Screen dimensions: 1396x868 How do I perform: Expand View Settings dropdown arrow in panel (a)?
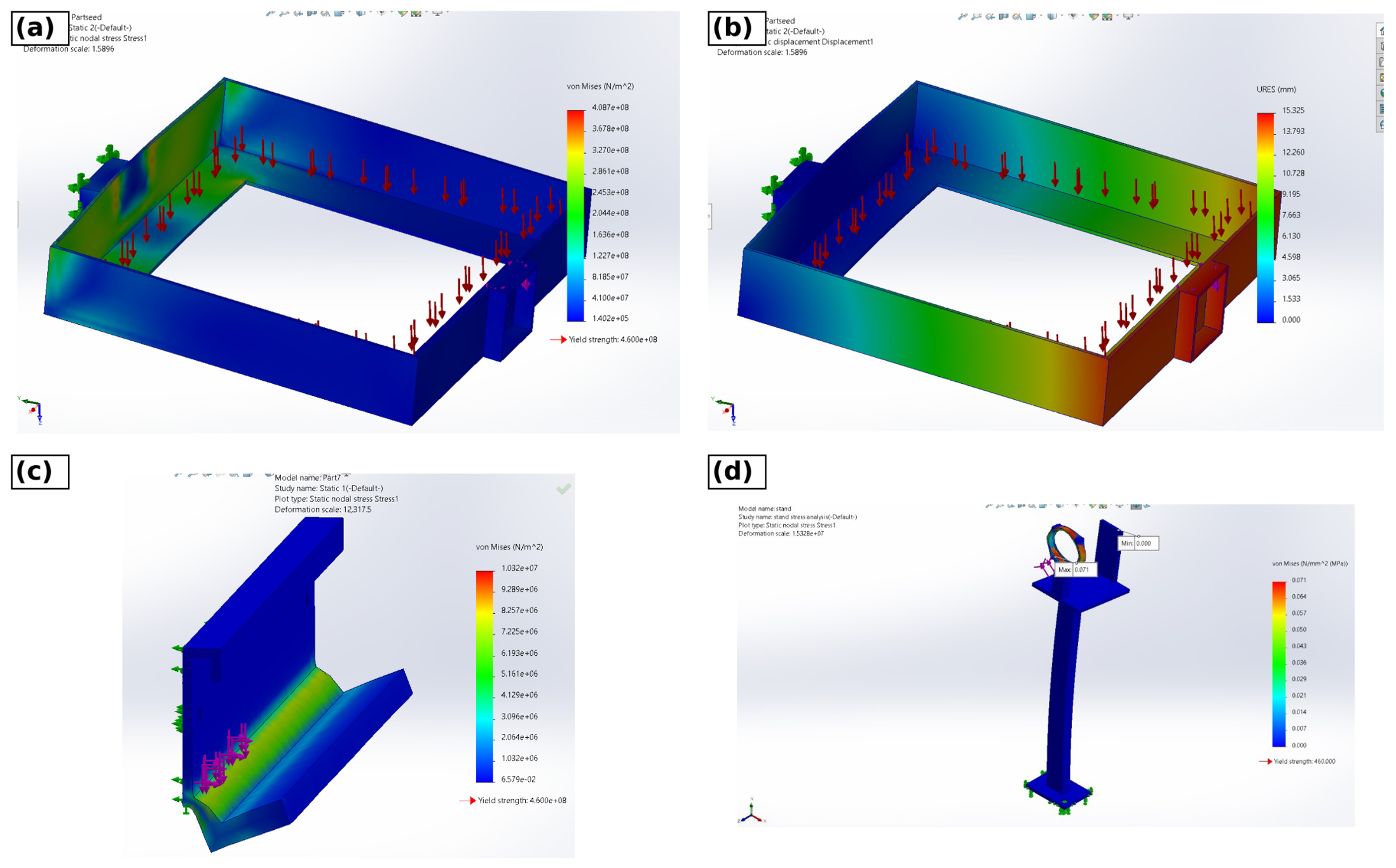click(448, 11)
